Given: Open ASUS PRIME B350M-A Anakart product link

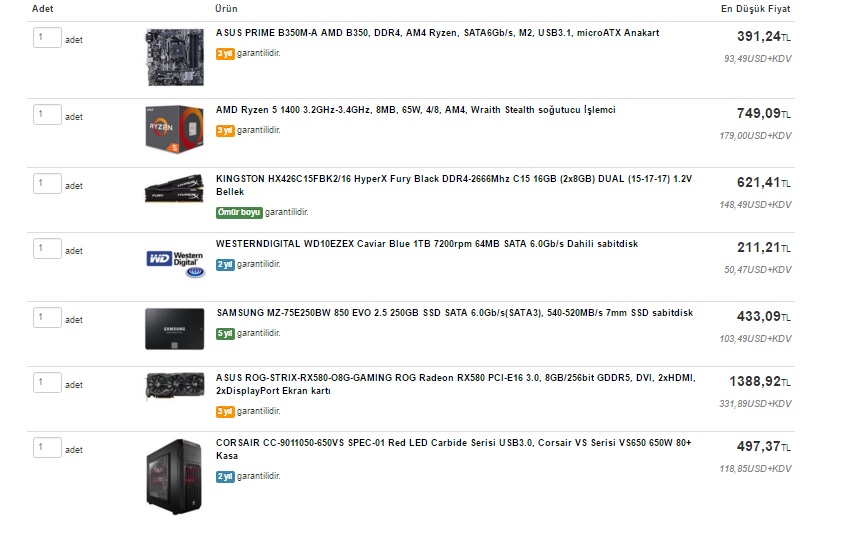Looking at the screenshot, I should pyautogui.click(x=438, y=33).
